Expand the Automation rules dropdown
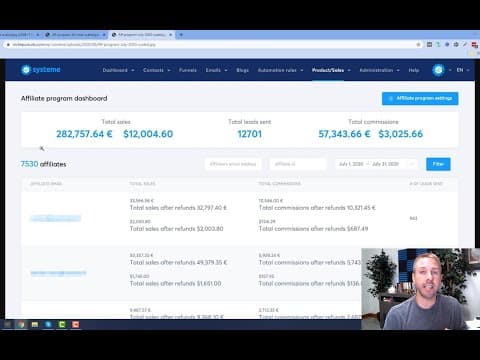This screenshot has width=480, height=360. click(x=280, y=70)
